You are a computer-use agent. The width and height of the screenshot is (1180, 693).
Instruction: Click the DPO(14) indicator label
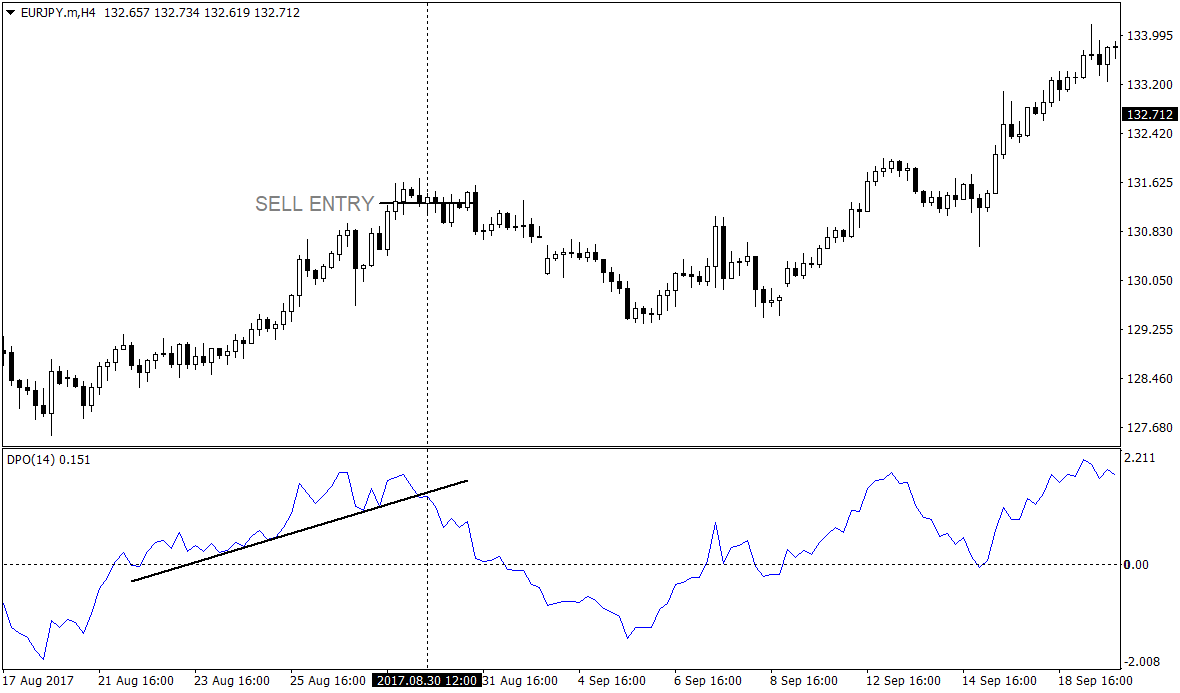30,458
